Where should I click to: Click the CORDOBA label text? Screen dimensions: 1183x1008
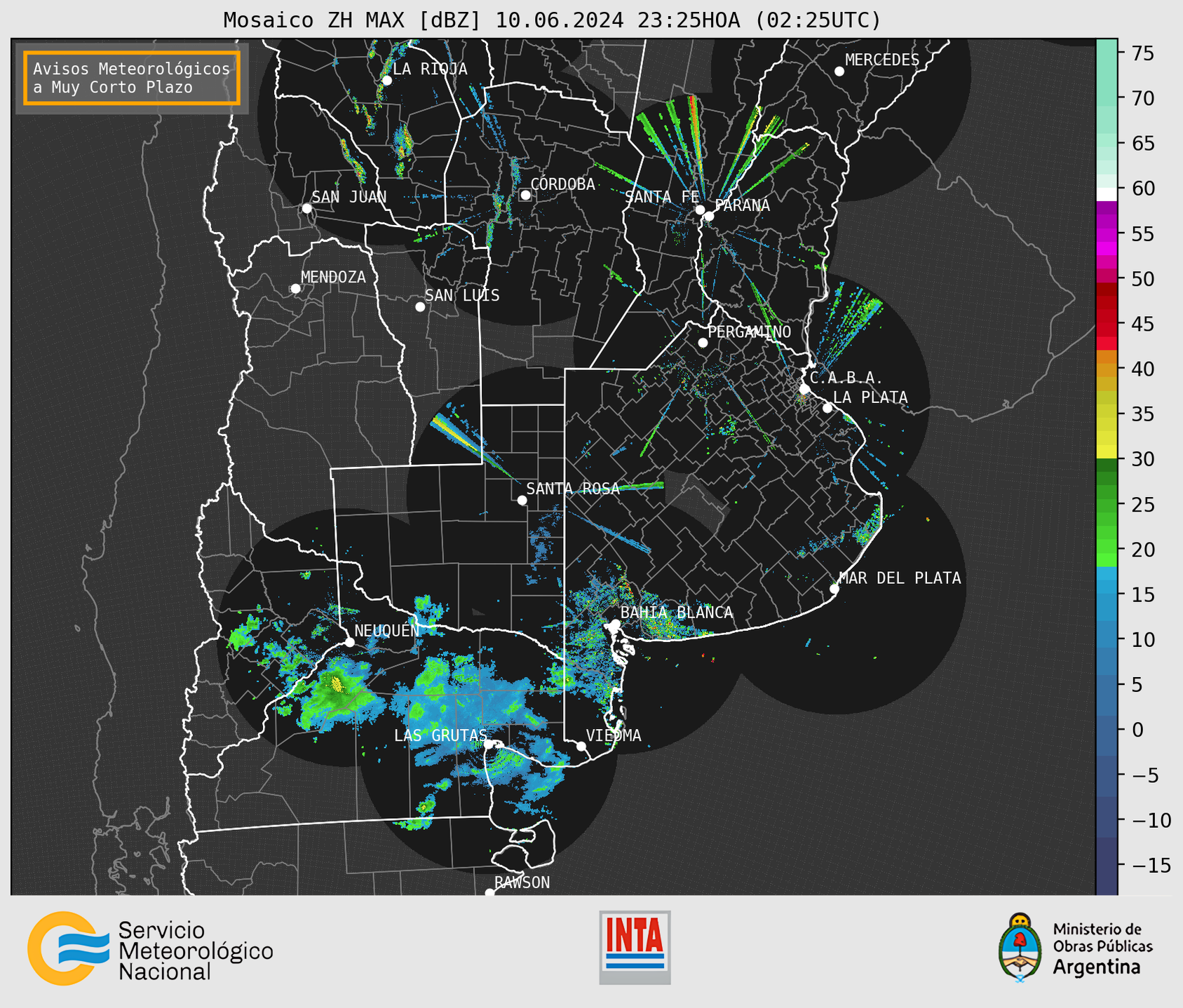562,184
